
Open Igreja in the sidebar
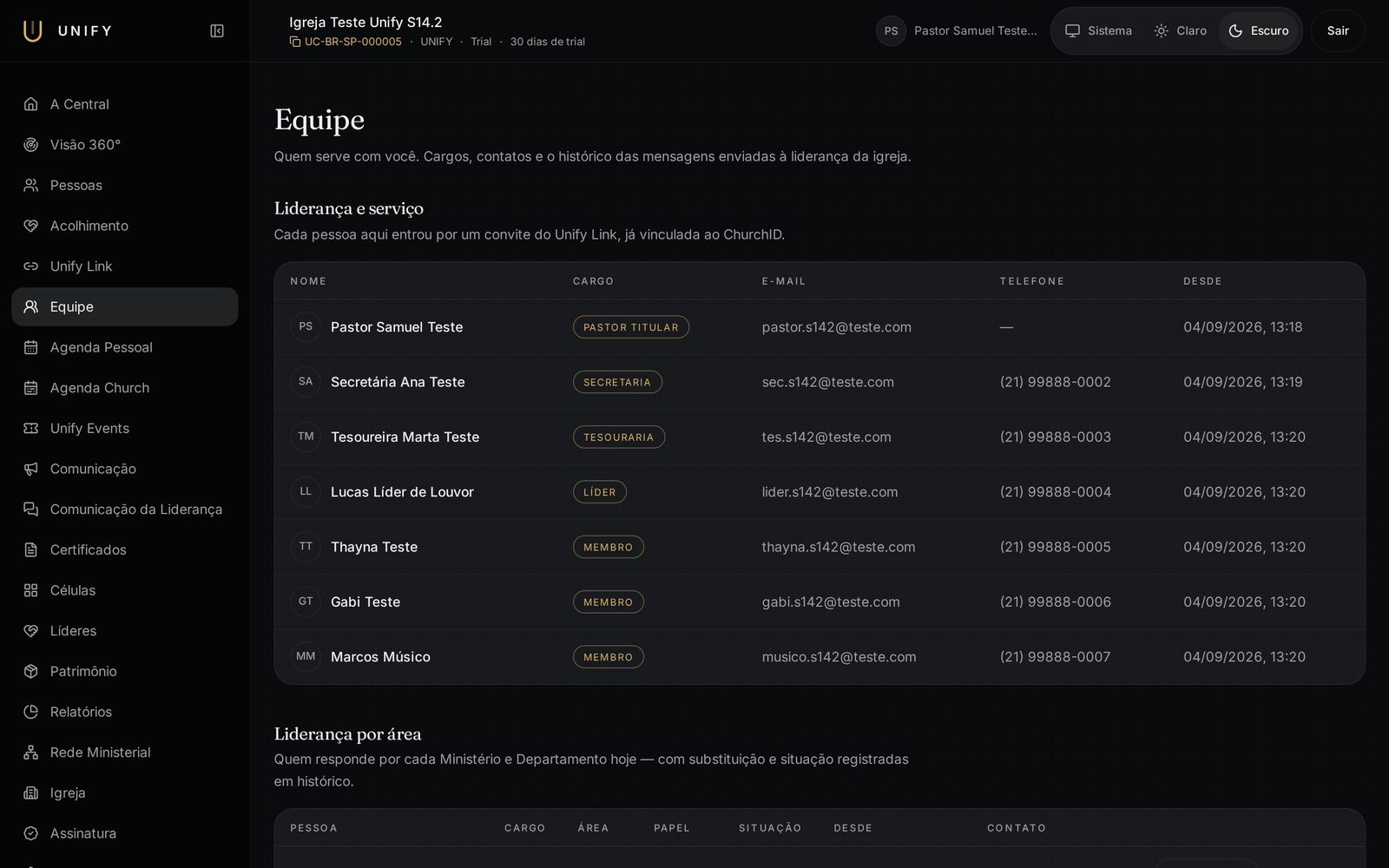coord(125,792)
